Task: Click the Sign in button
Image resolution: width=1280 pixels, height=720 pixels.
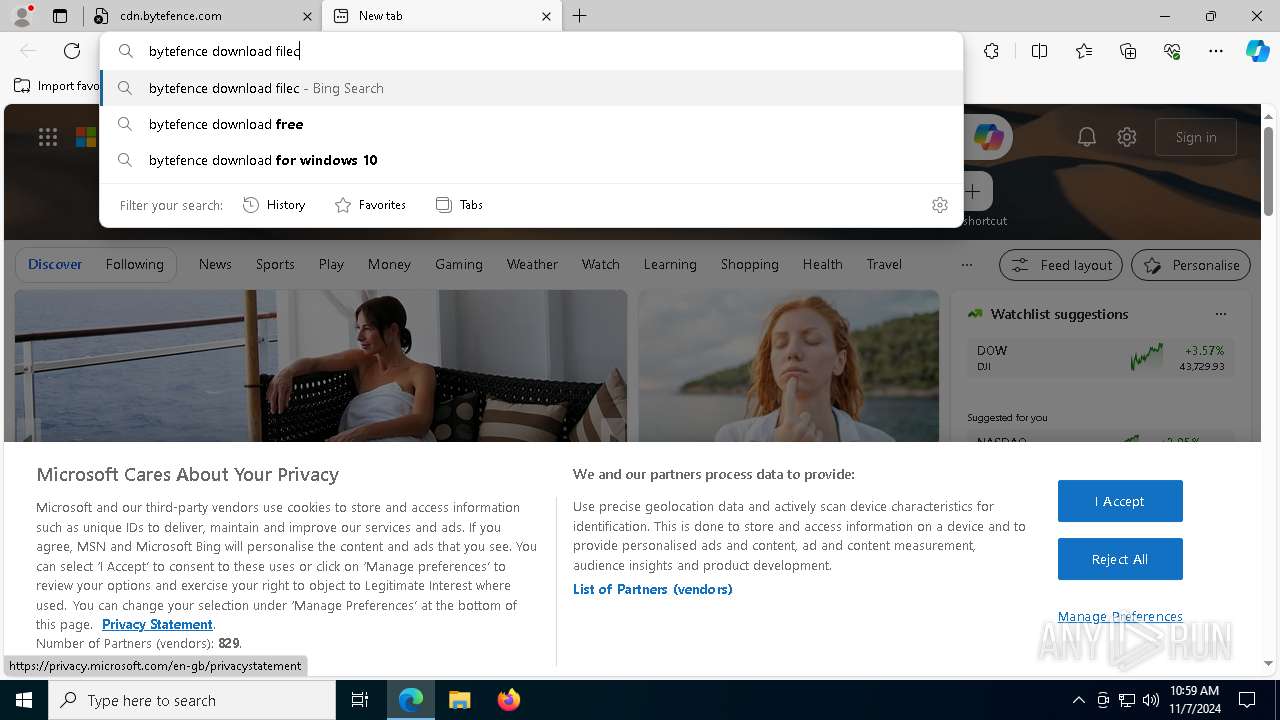Action: (1196, 137)
